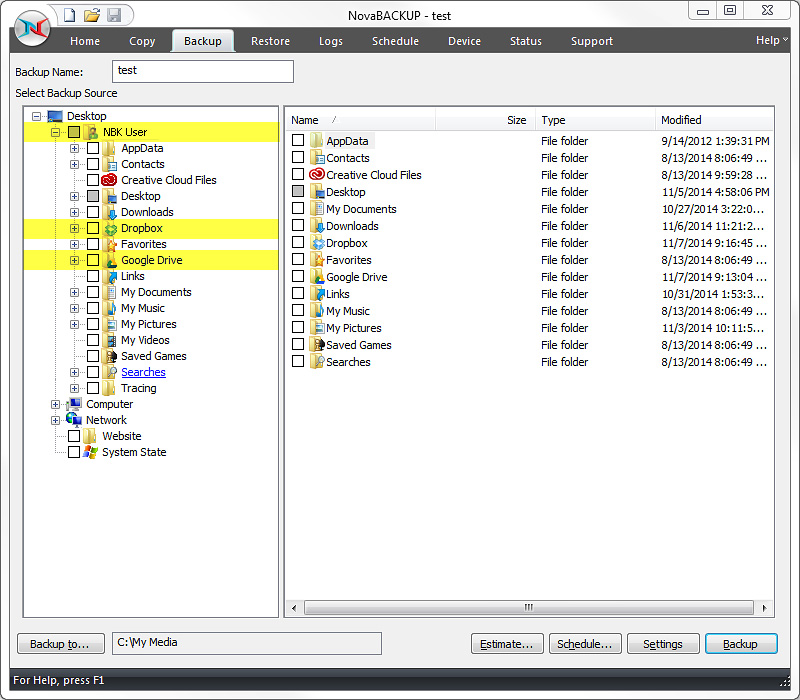The height and width of the screenshot is (700, 800).
Task: Click the Computer icon in tree
Action: pyautogui.click(x=74, y=404)
